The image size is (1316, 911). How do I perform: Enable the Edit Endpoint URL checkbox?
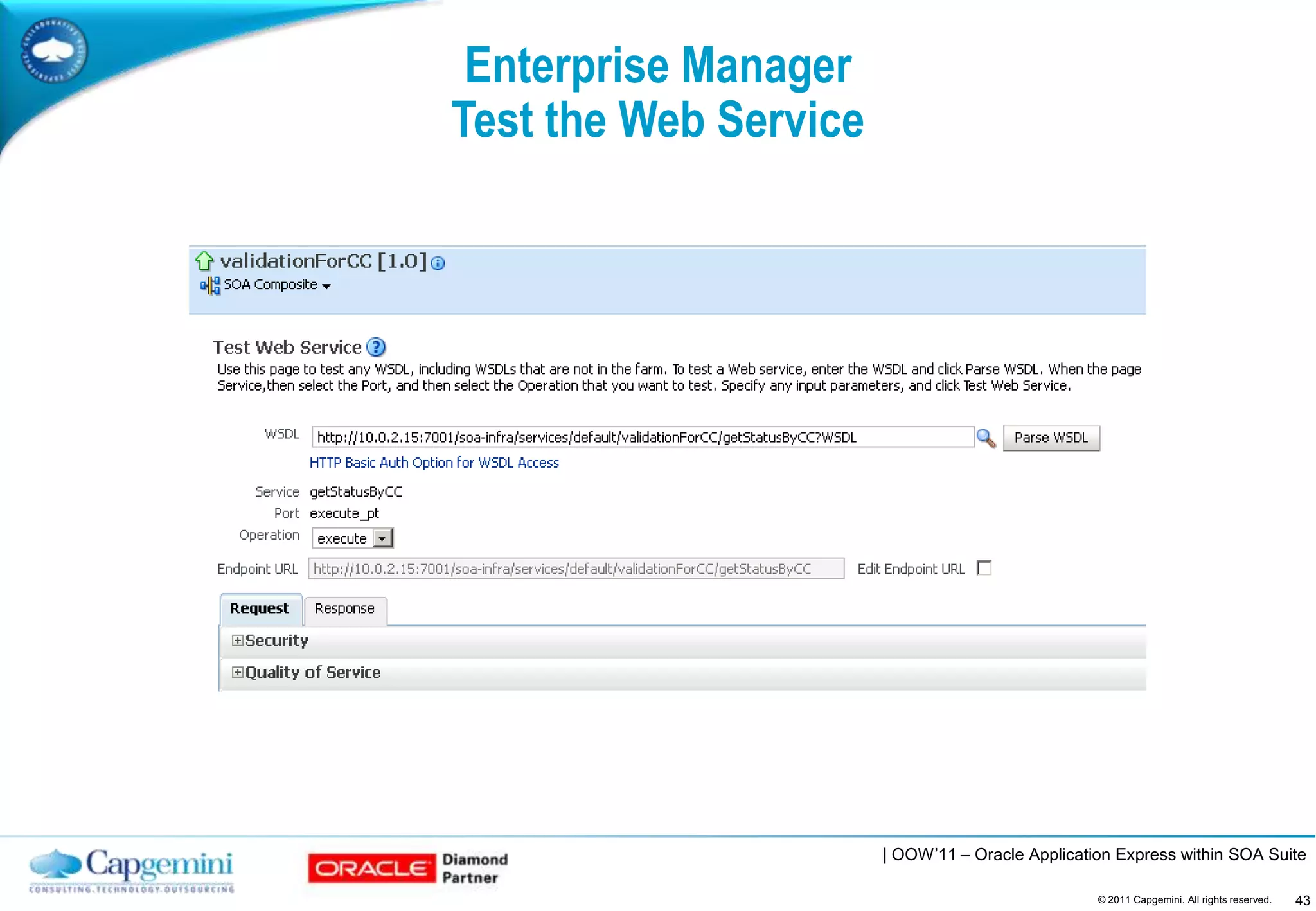pyautogui.click(x=984, y=568)
